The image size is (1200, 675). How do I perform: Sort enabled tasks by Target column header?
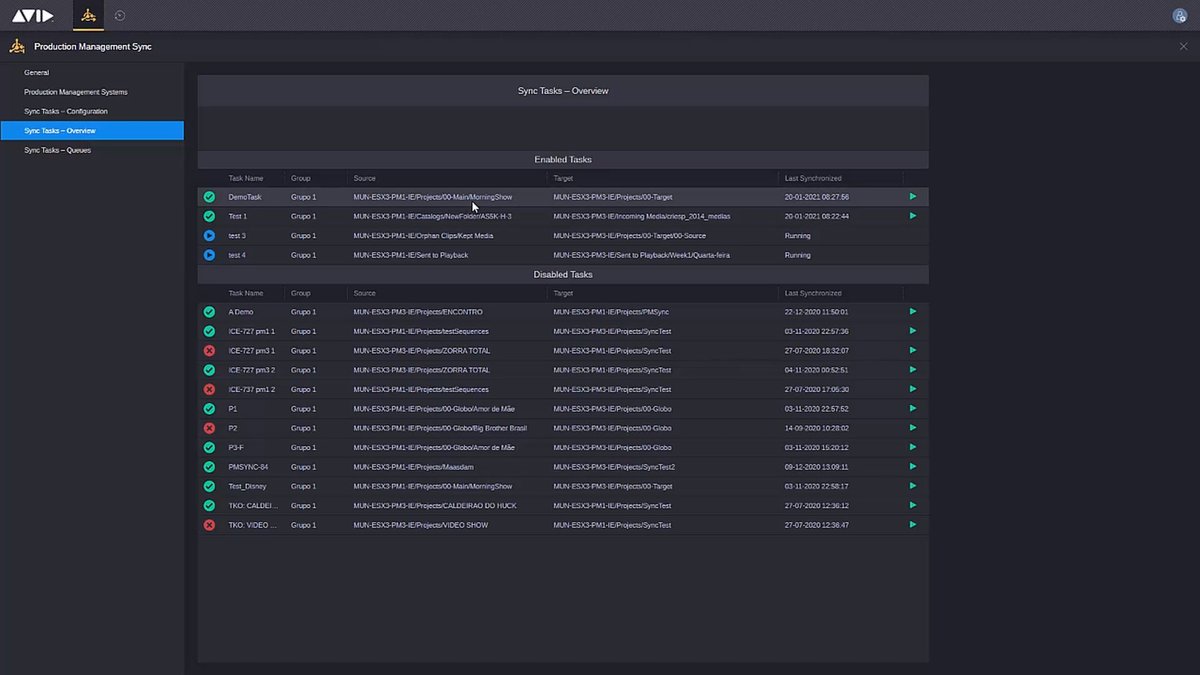point(563,178)
